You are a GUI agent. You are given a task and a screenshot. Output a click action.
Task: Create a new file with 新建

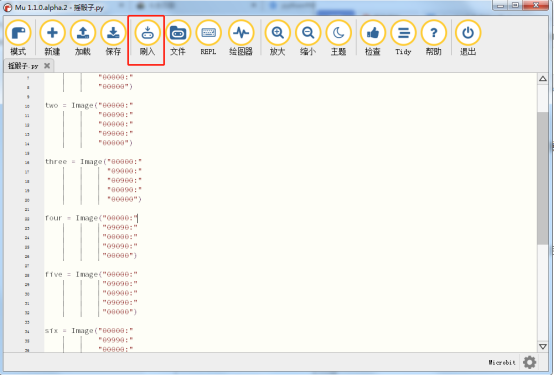click(52, 38)
